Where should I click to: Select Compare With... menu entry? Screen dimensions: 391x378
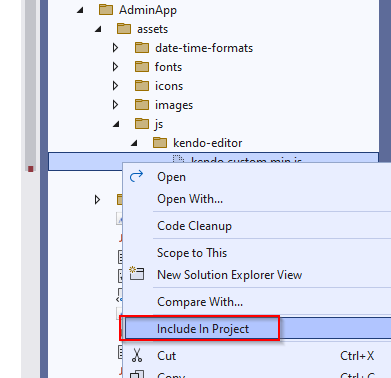(x=200, y=302)
